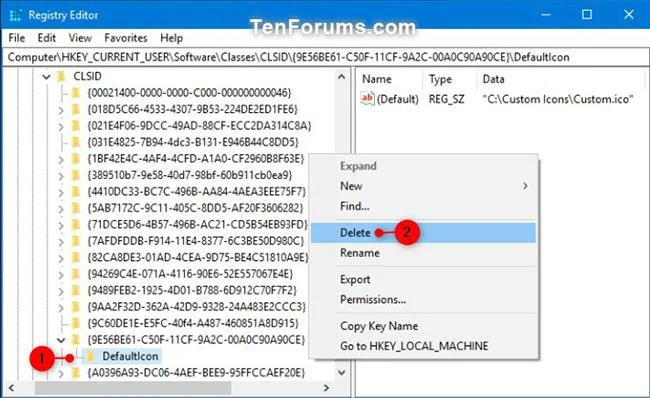This screenshot has height=398, width=650.
Task: Choose Rename in the context menu
Action: click(424, 253)
